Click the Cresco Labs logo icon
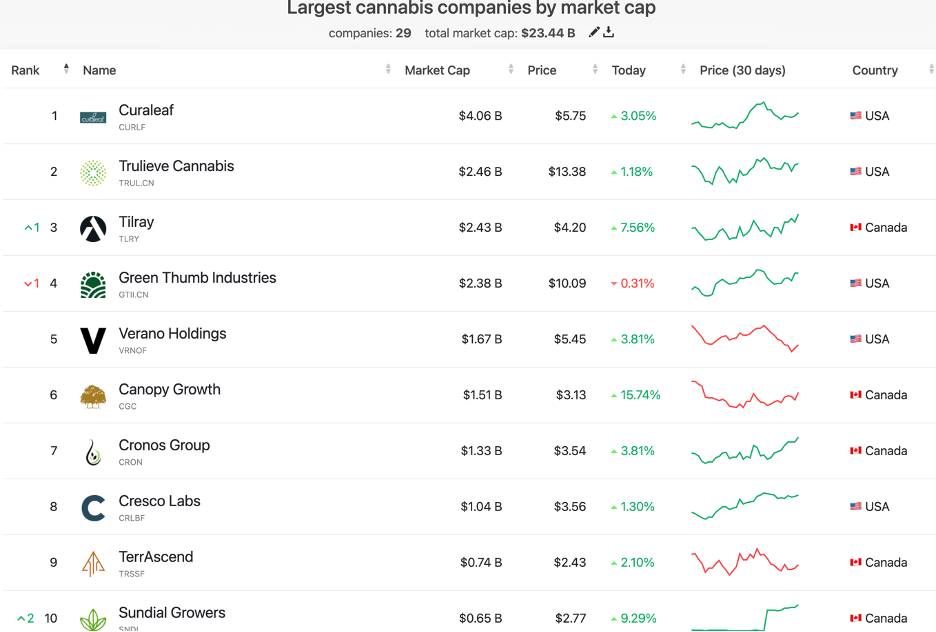 93,509
